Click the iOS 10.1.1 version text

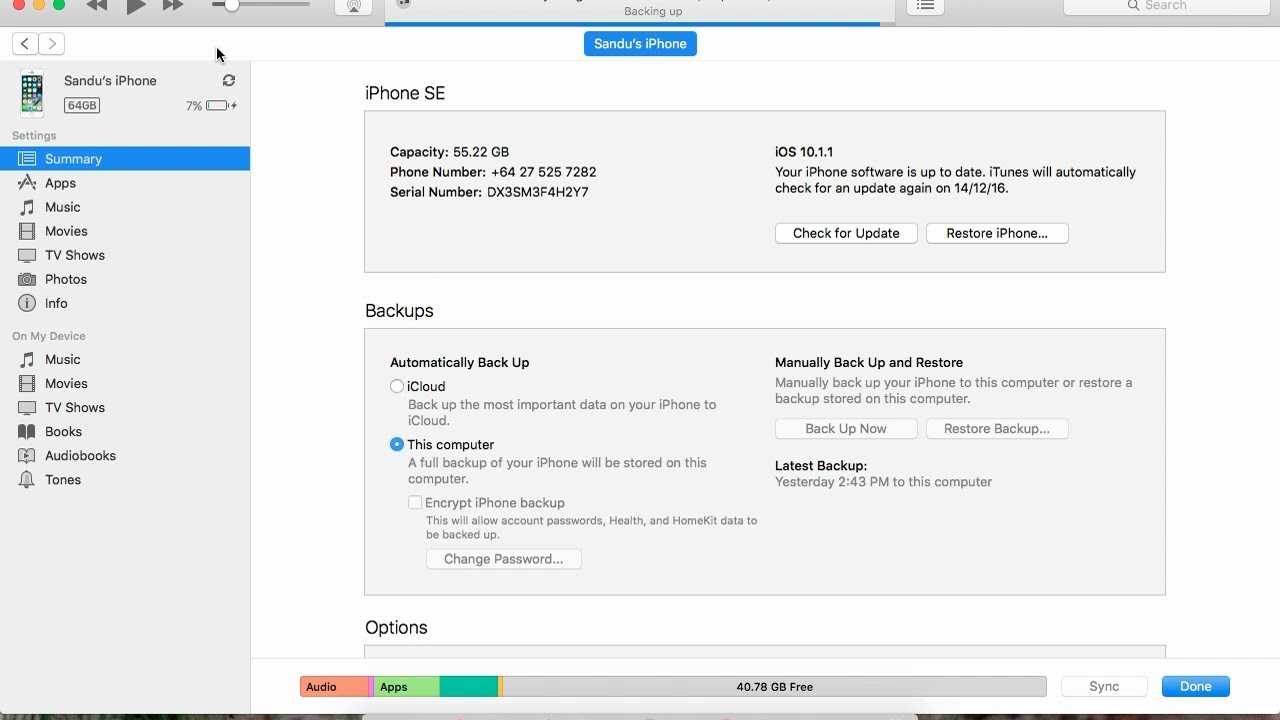point(804,152)
